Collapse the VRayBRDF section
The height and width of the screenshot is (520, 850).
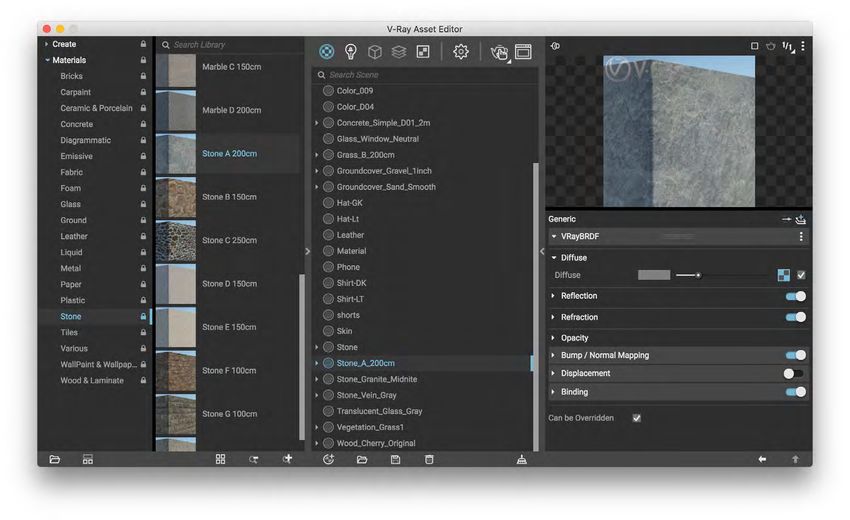coord(554,236)
